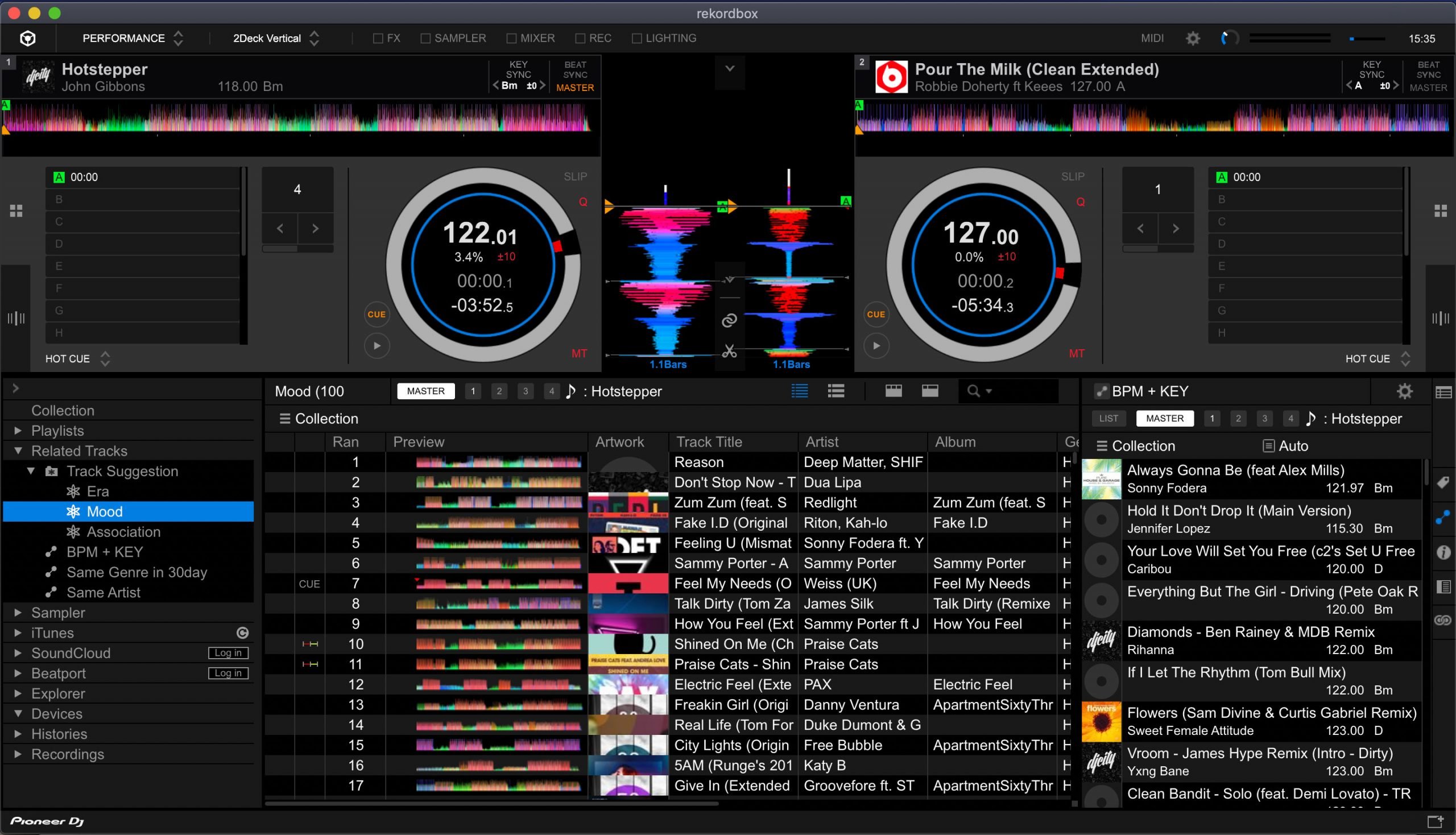1456x835 pixels.
Task: Expand the Histories tree node
Action: [18, 734]
